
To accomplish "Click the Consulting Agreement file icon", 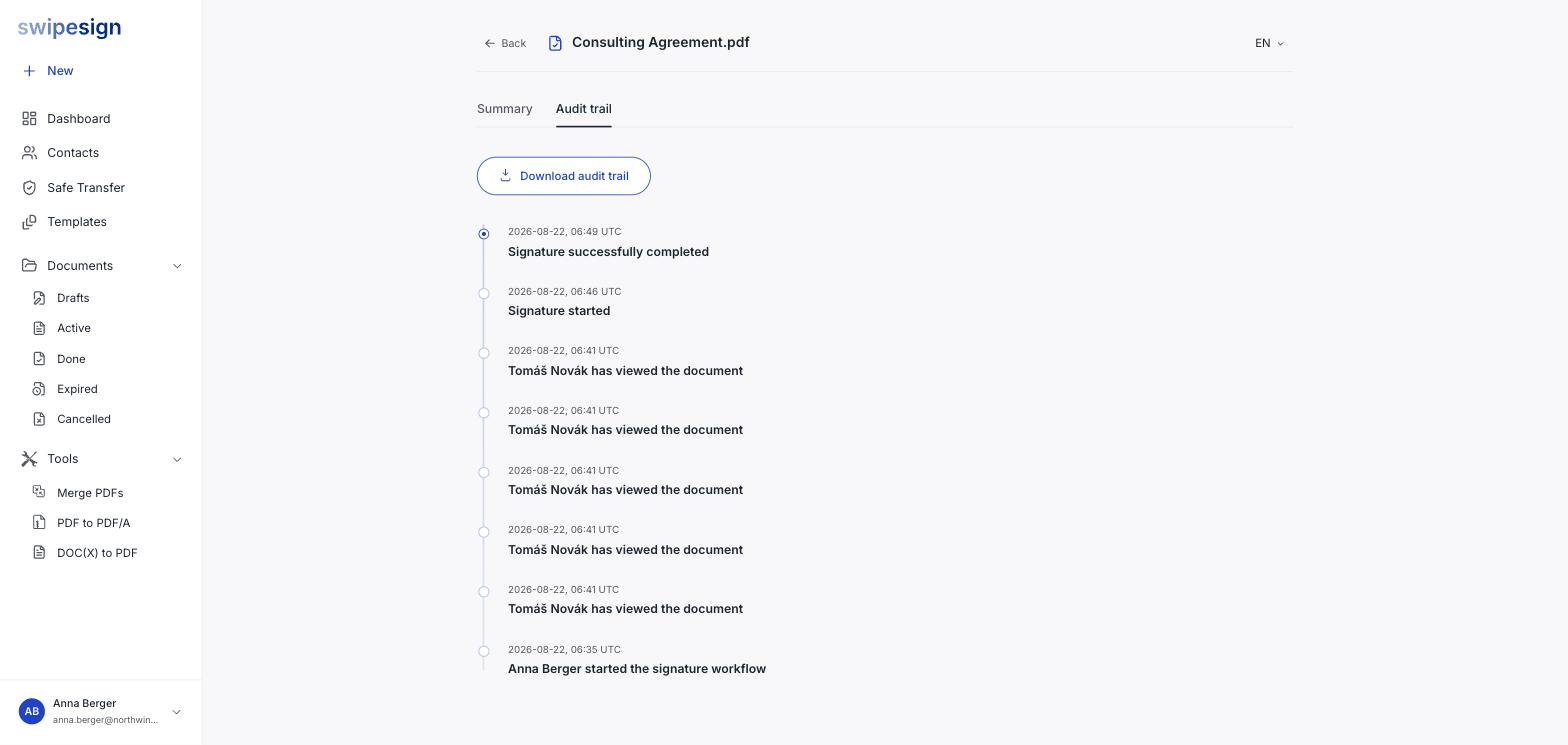I will pos(555,43).
